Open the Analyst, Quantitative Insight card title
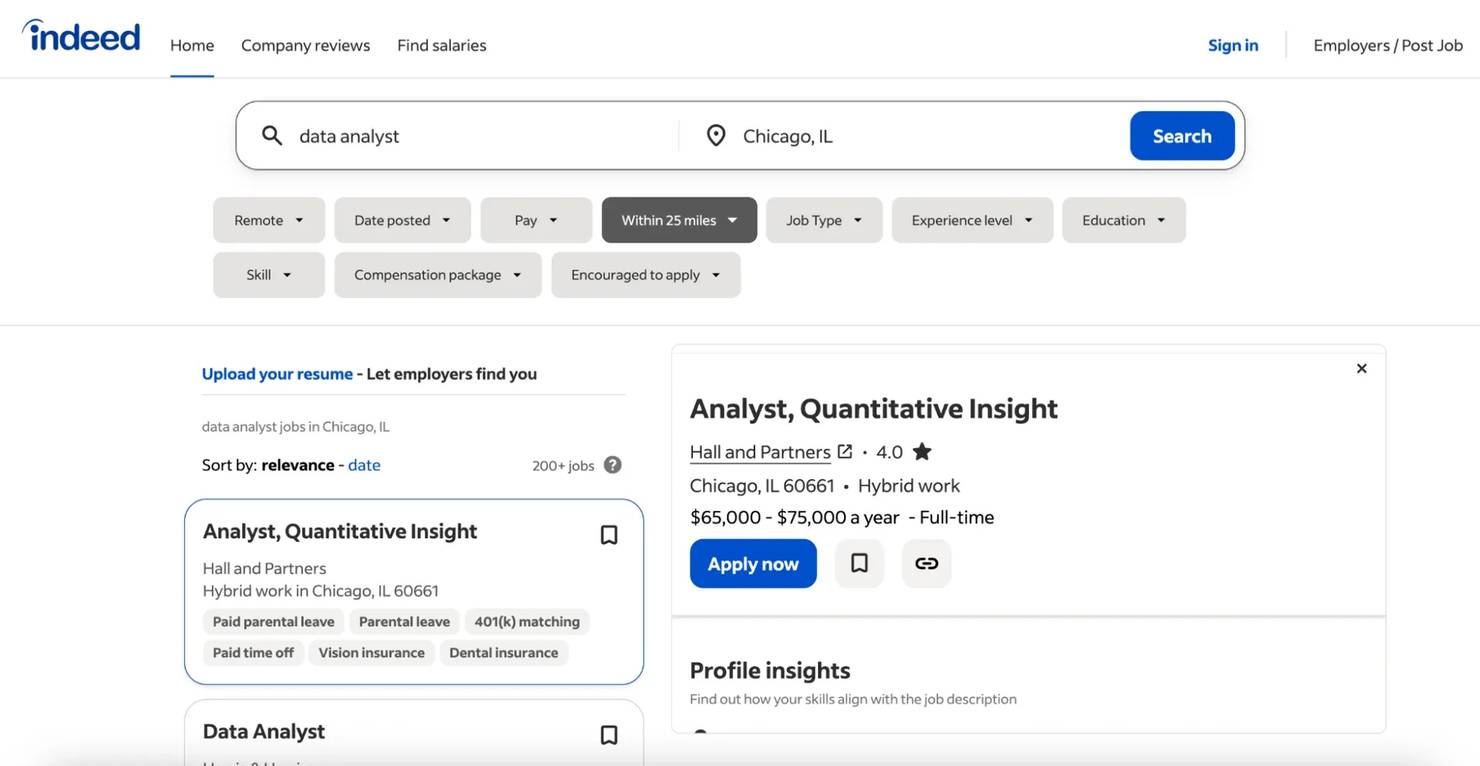The image size is (1480, 766). [x=340, y=531]
